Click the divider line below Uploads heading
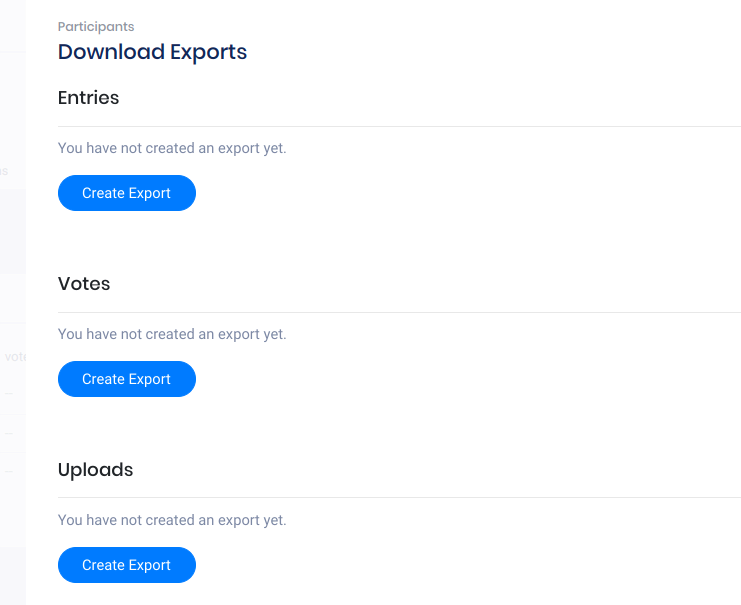The height and width of the screenshot is (605, 741). [399, 498]
